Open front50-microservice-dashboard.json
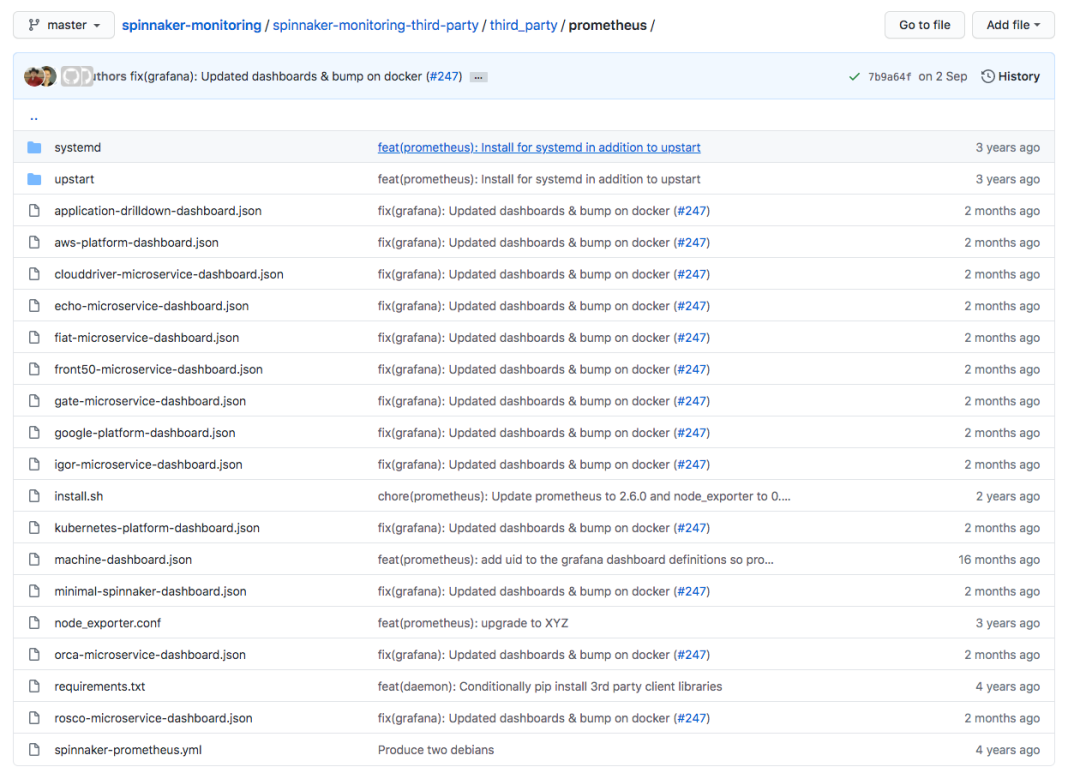Image resolution: width=1080 pixels, height=773 pixels. point(158,369)
